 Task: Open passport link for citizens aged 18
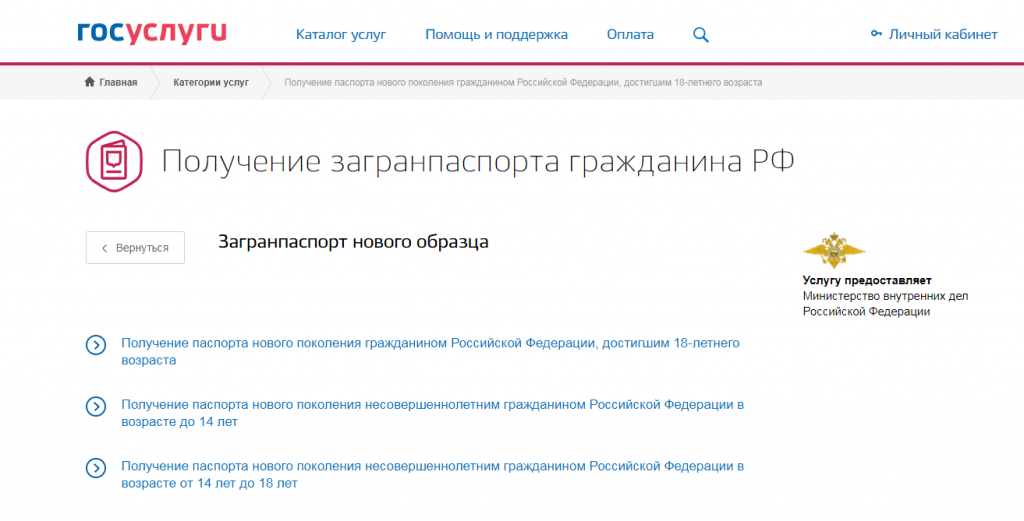click(x=430, y=351)
